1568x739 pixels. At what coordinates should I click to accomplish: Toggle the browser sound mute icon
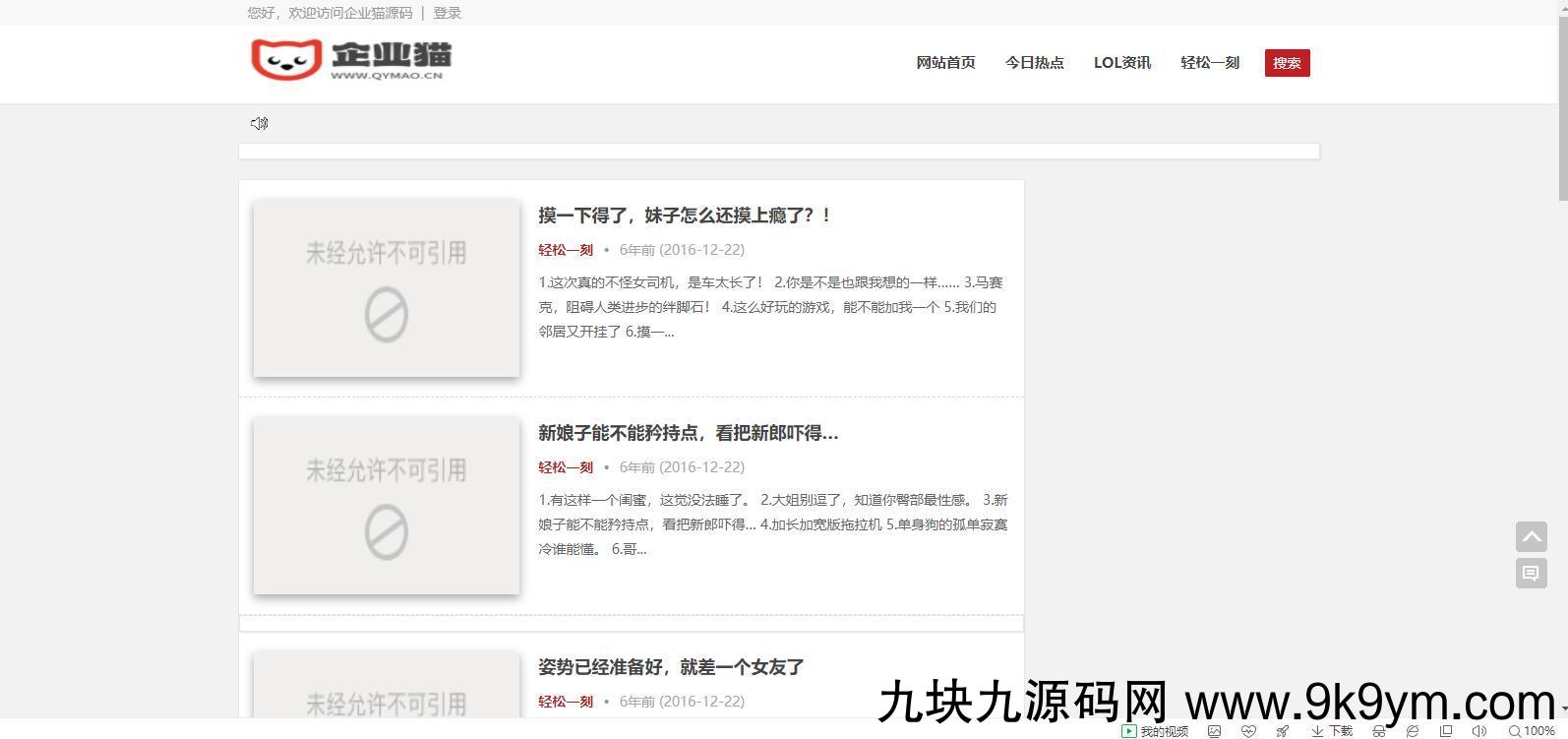click(1478, 731)
